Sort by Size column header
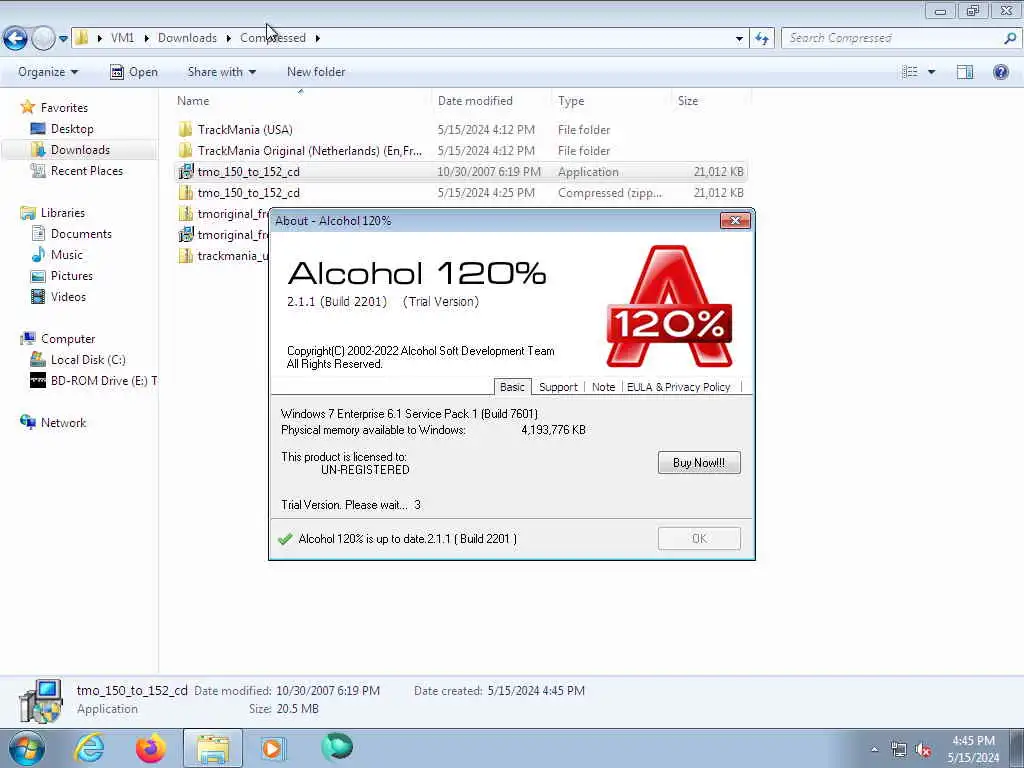Screen dimensions: 1024x768 point(688,101)
